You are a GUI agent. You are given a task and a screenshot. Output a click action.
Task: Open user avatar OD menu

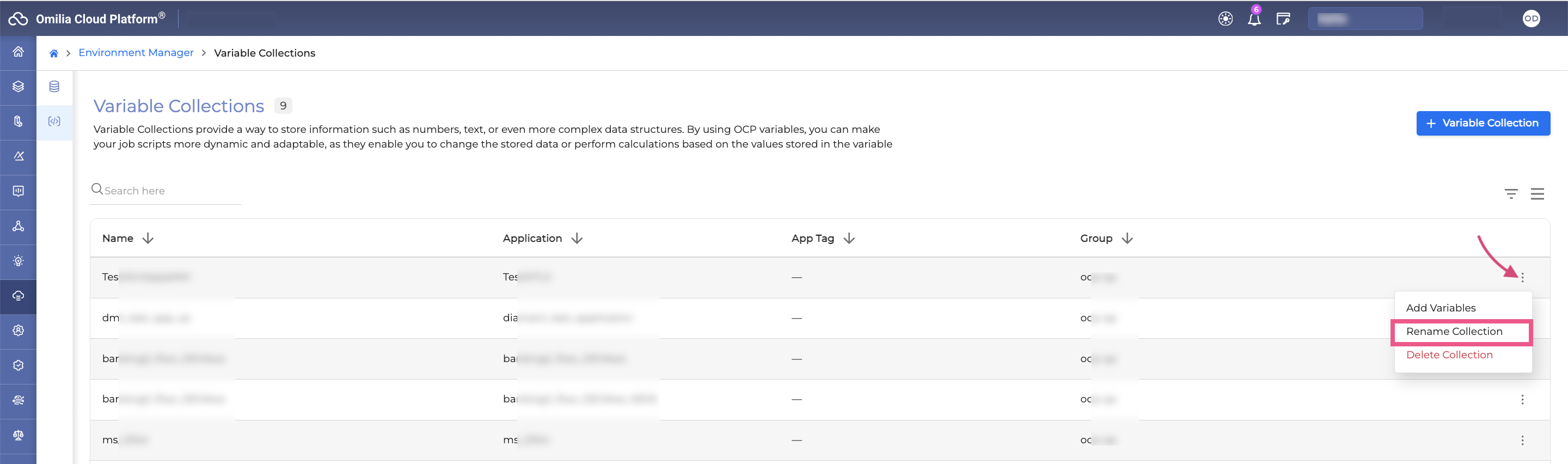1531,19
